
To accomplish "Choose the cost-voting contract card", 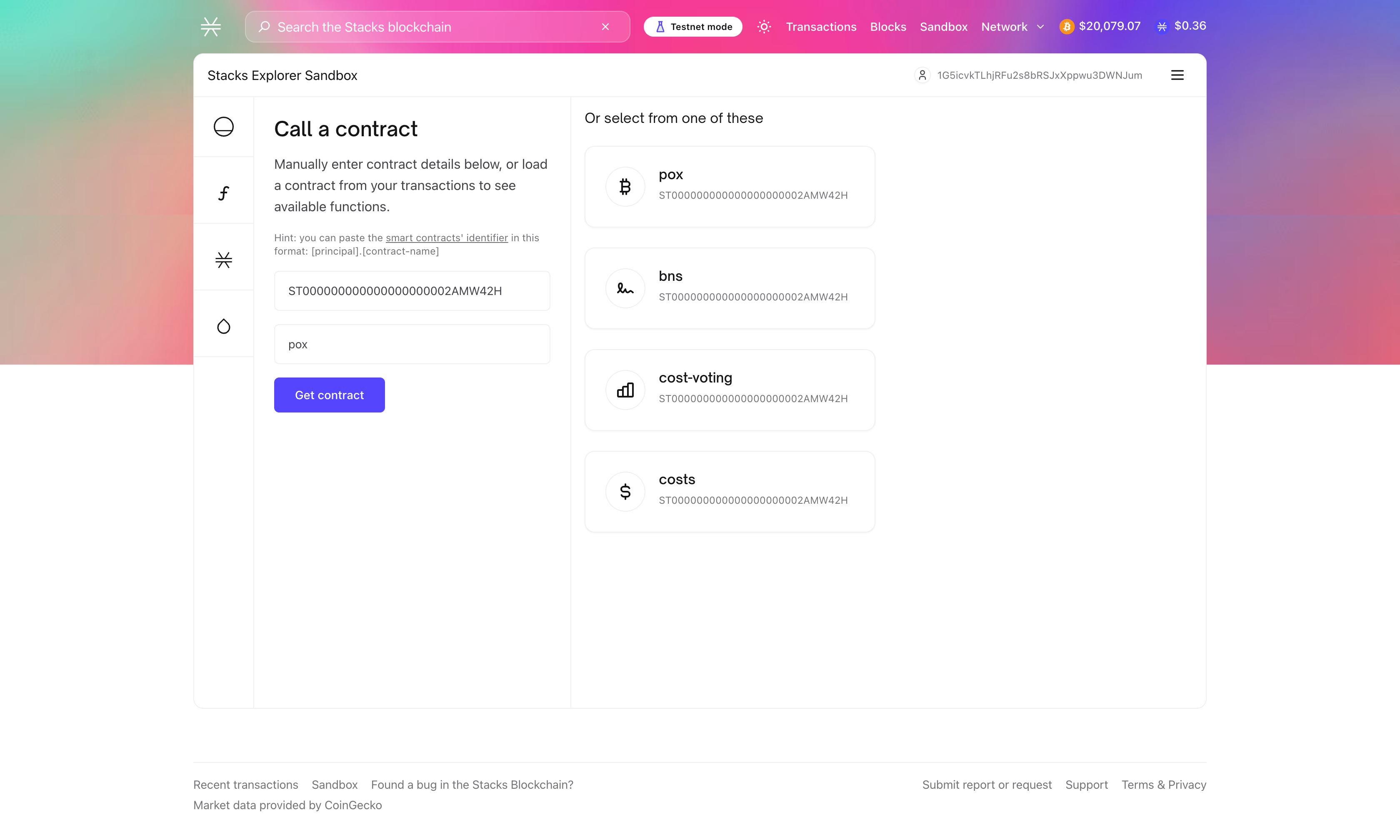I will [x=730, y=390].
